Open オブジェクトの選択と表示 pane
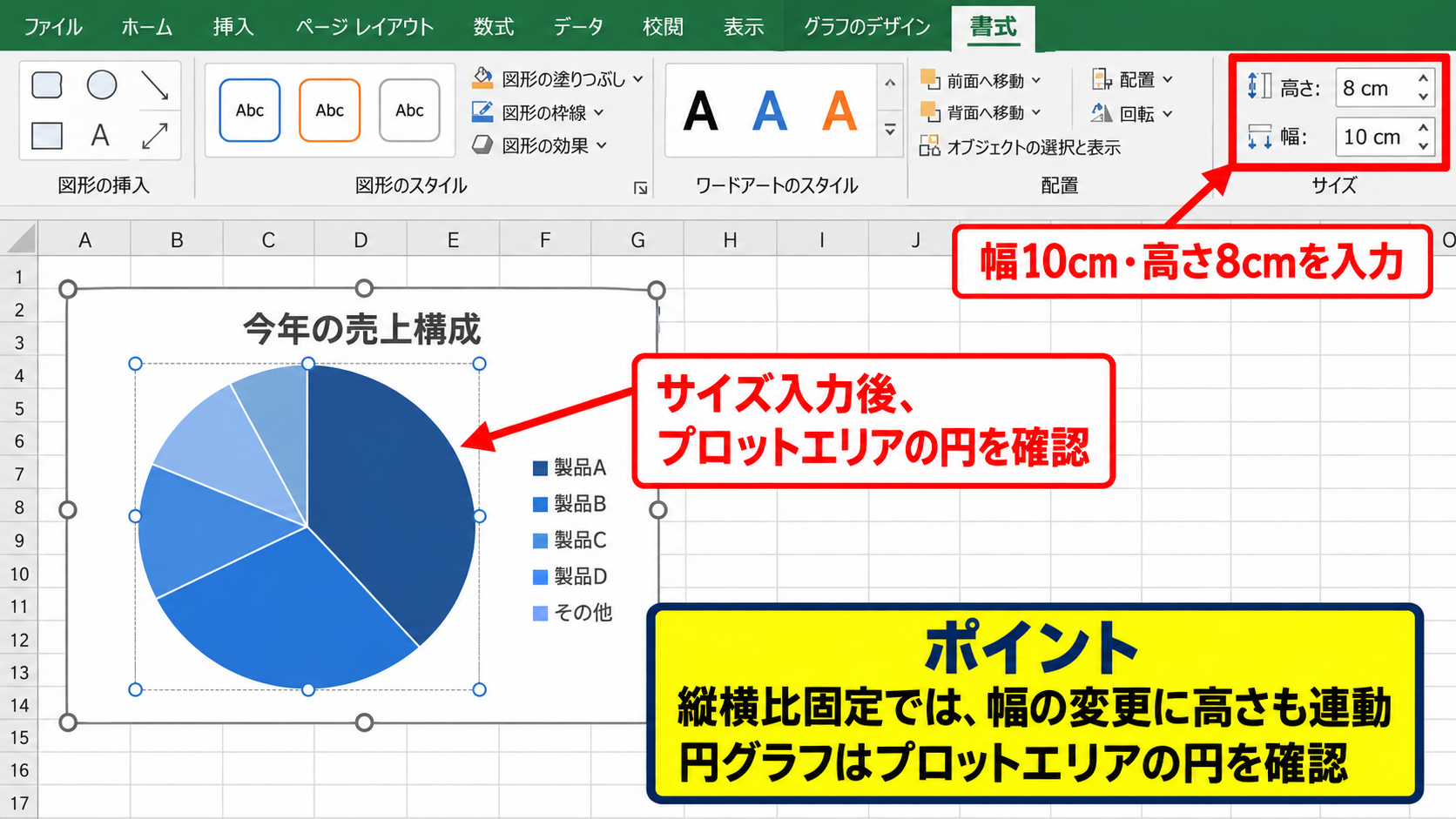Screen dimensions: 1456x819 (1020, 146)
